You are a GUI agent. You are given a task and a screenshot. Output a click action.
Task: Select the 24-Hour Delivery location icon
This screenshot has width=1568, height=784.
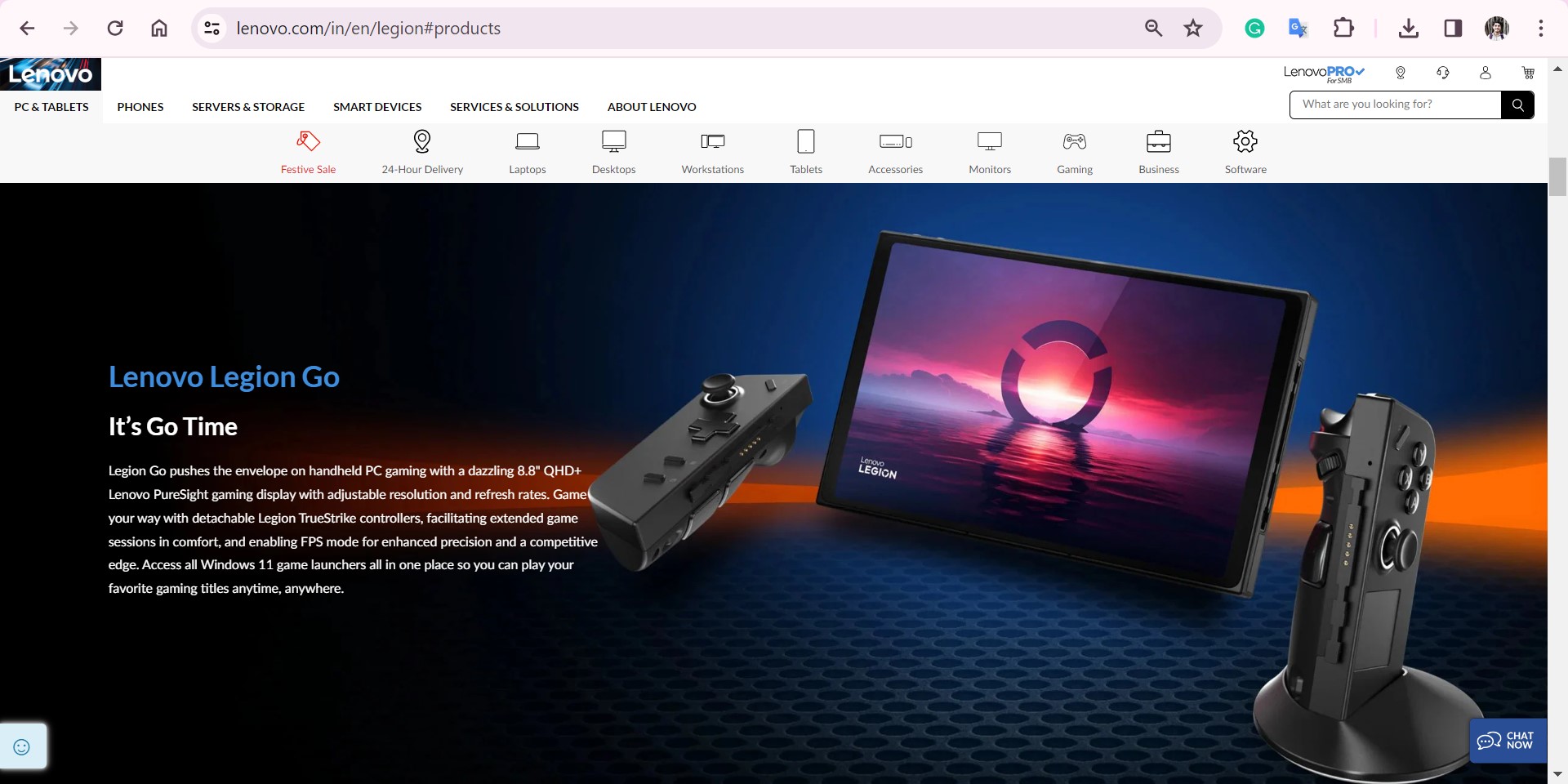422,142
